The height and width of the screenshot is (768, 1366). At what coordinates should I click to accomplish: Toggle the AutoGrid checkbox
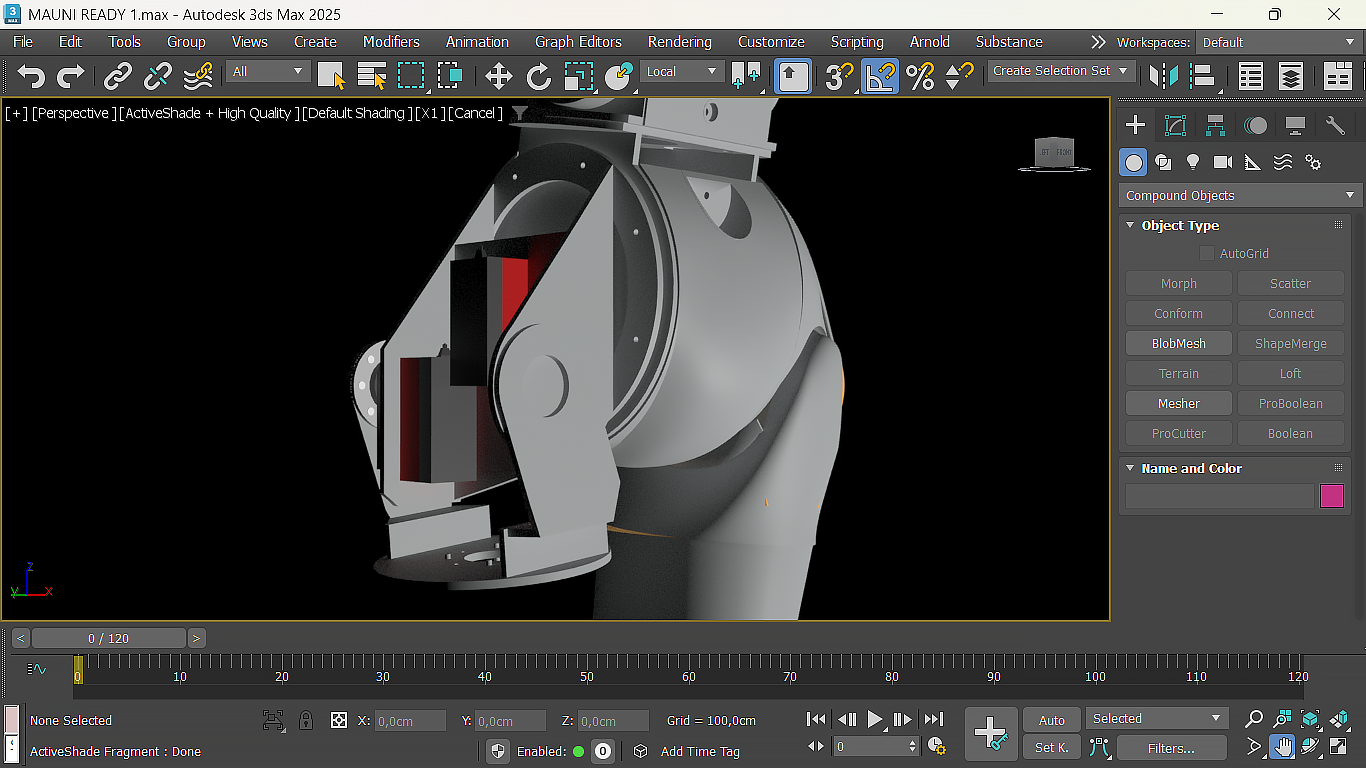tap(1207, 254)
